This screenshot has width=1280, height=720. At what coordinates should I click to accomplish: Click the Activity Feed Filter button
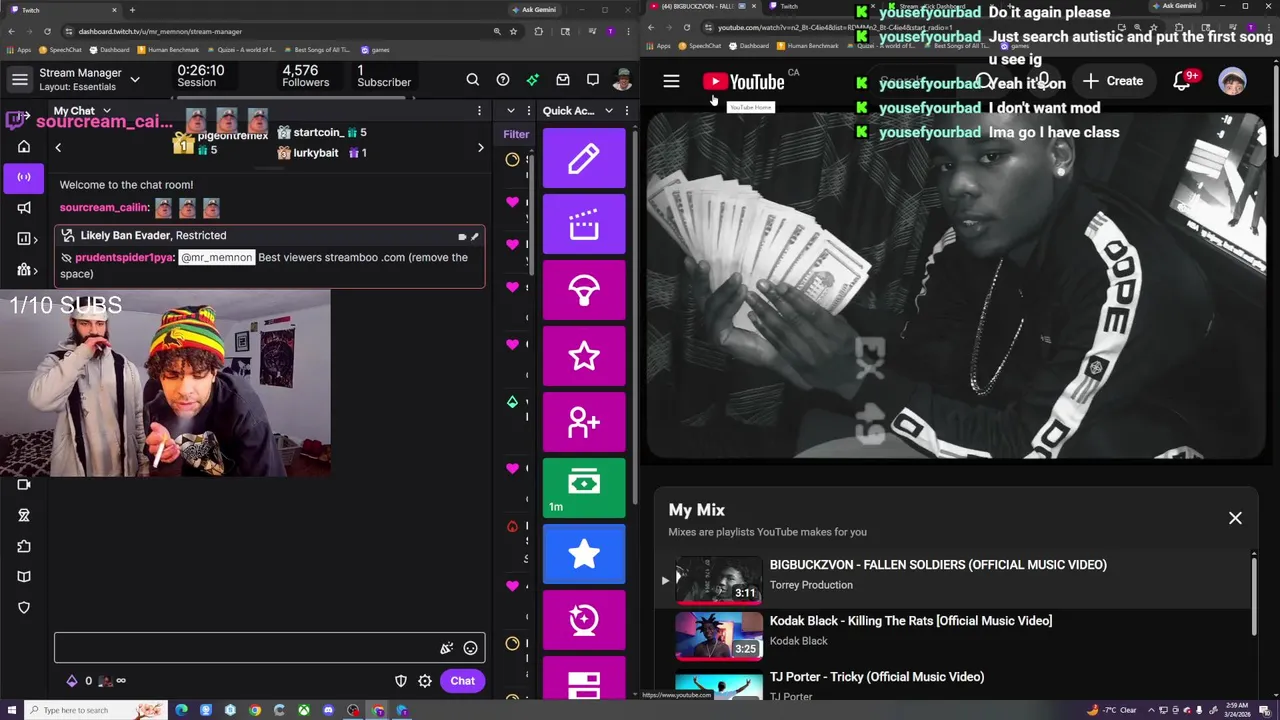(516, 134)
